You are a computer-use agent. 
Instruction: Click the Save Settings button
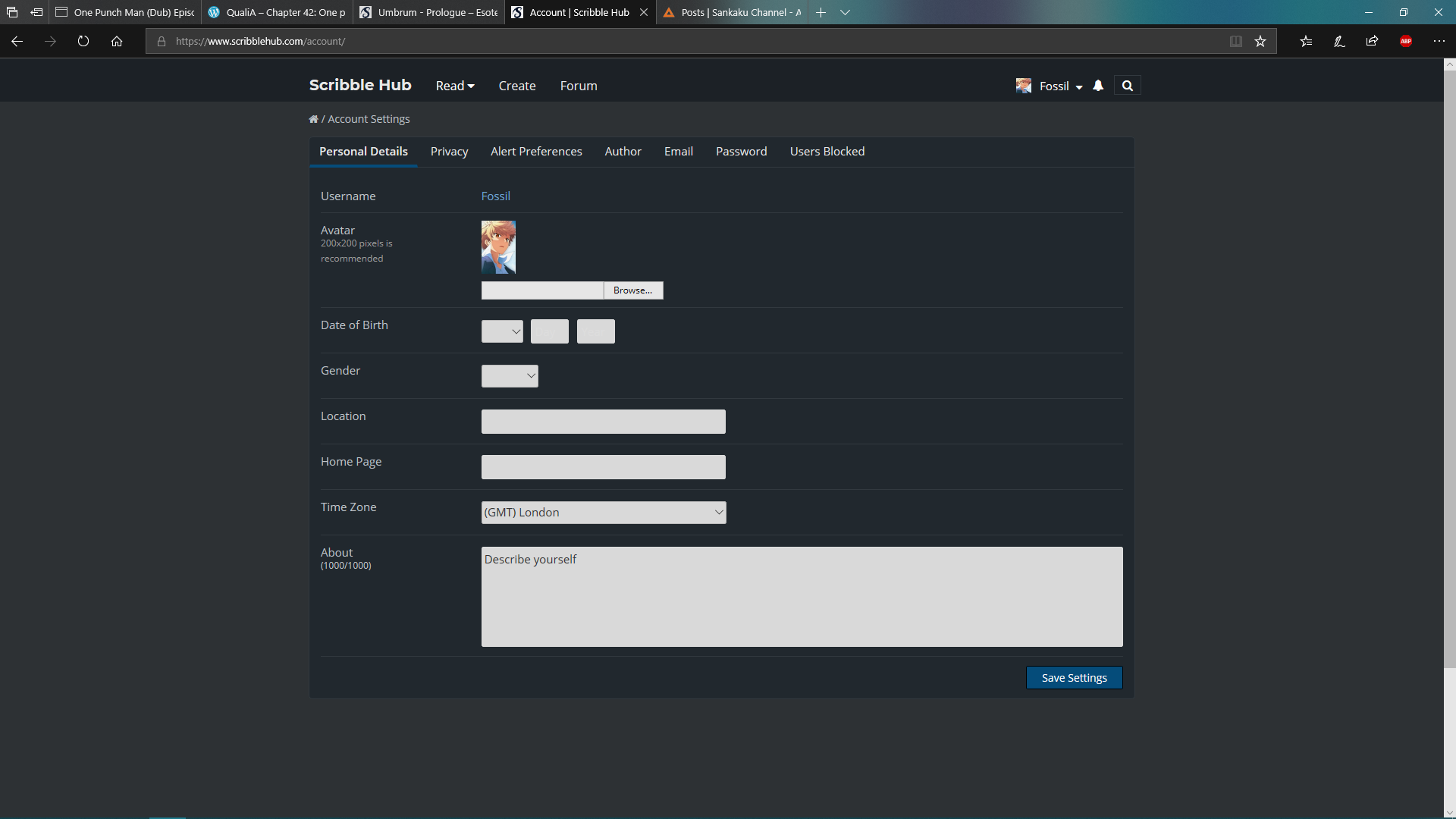coord(1074,677)
